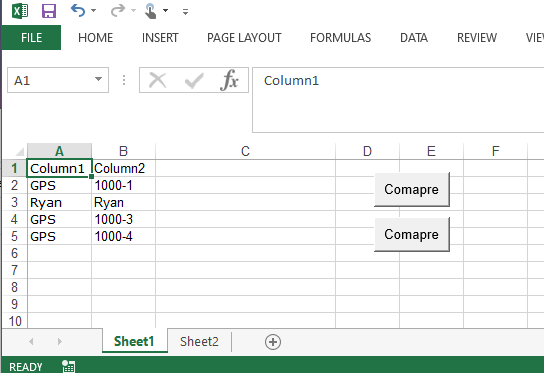Select column B header
The image size is (544, 373).
pyautogui.click(x=124, y=151)
